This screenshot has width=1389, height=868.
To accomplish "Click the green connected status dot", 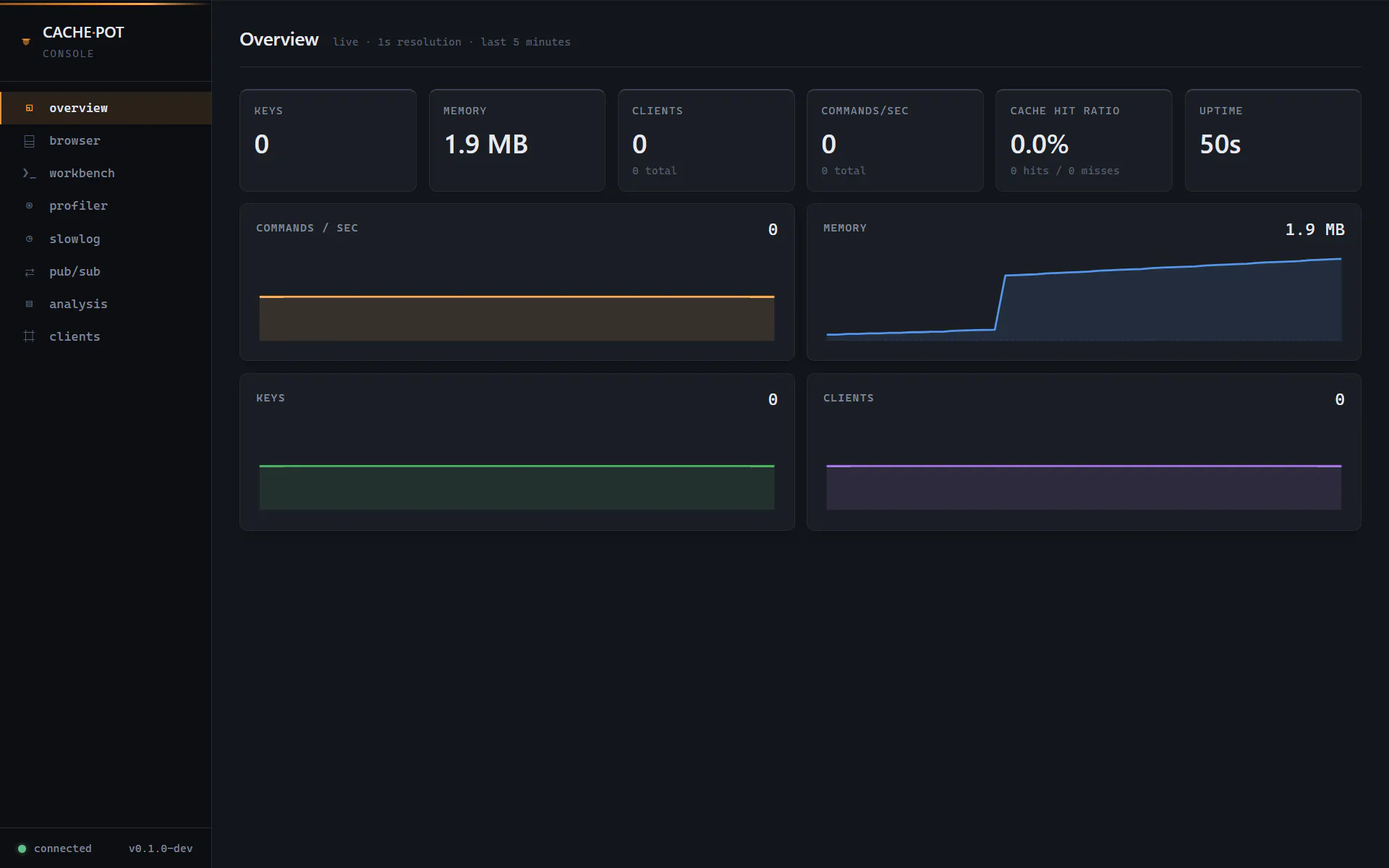I will tap(22, 848).
